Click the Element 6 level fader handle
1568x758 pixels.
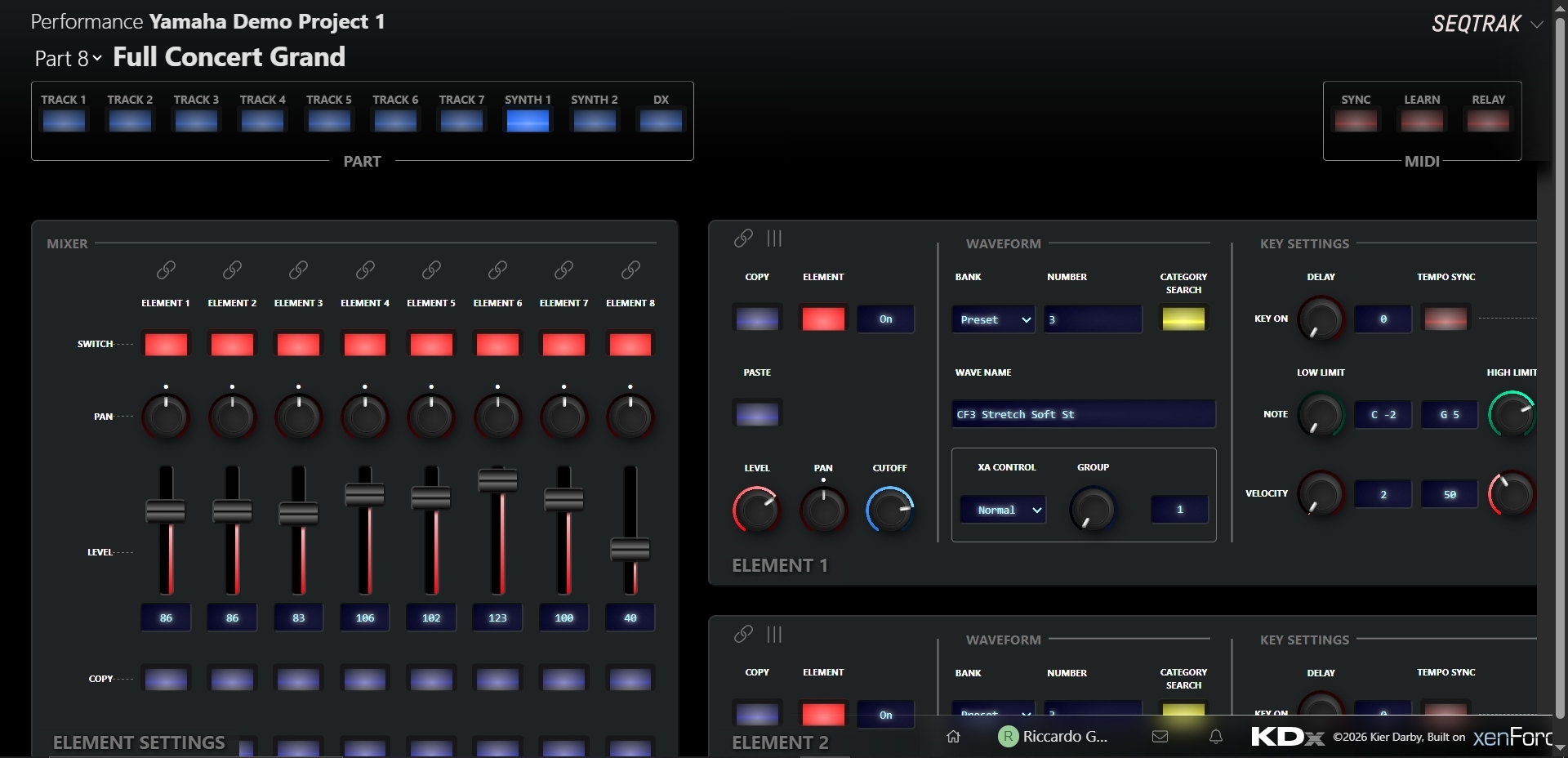(x=497, y=479)
